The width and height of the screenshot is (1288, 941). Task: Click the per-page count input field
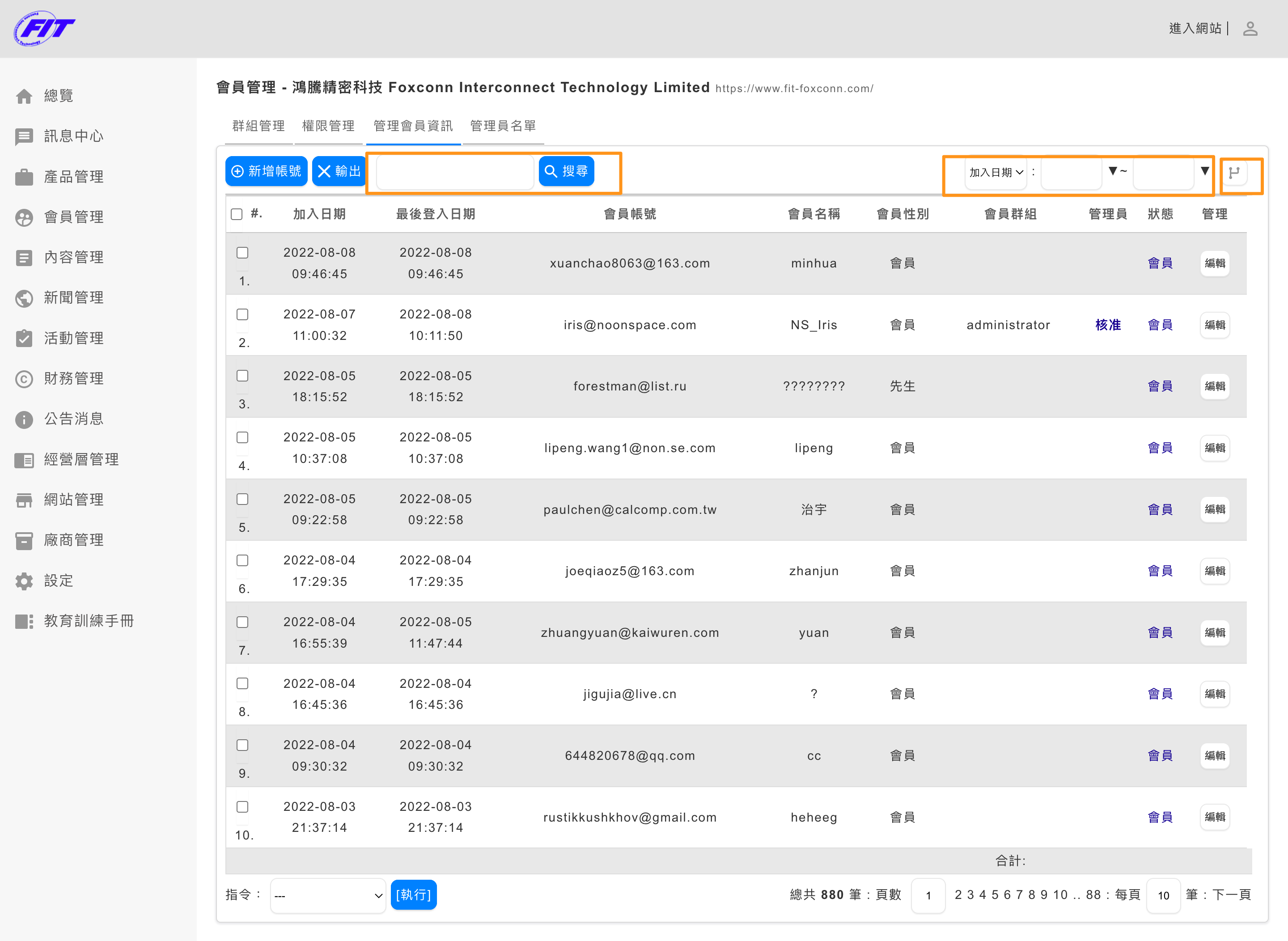1163,895
